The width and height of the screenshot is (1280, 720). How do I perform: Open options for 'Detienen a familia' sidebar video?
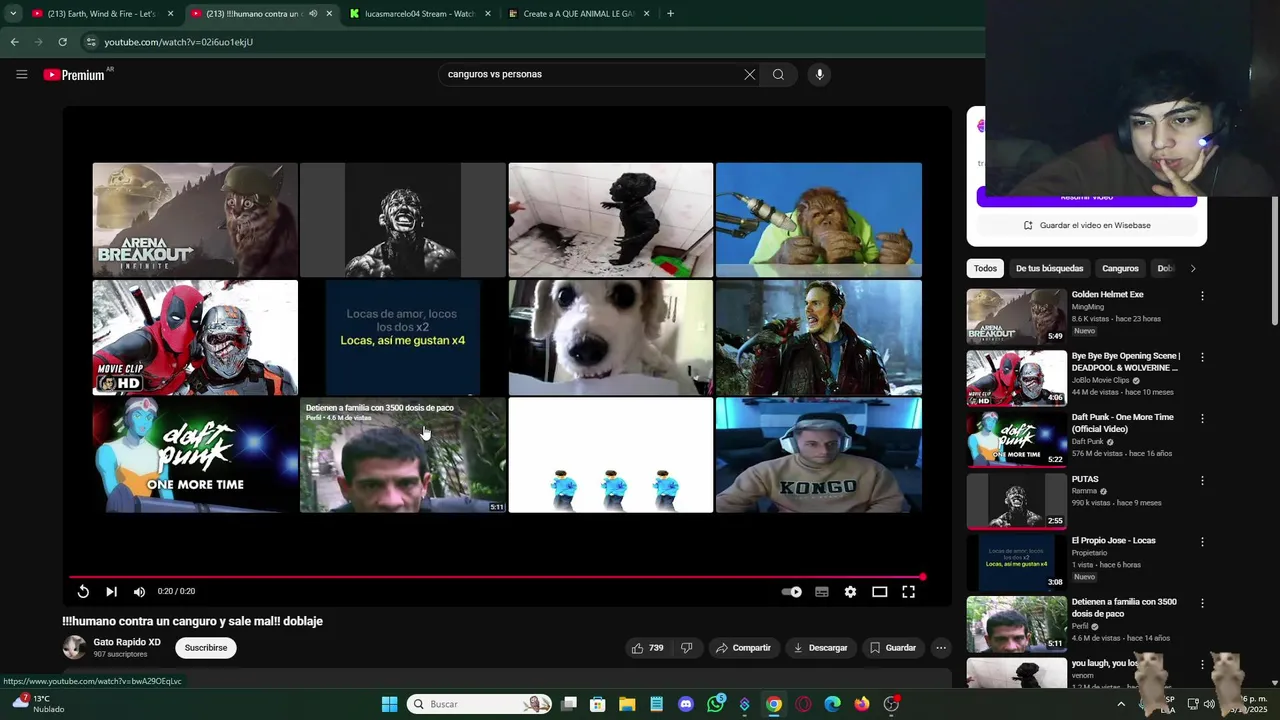[x=1202, y=603]
